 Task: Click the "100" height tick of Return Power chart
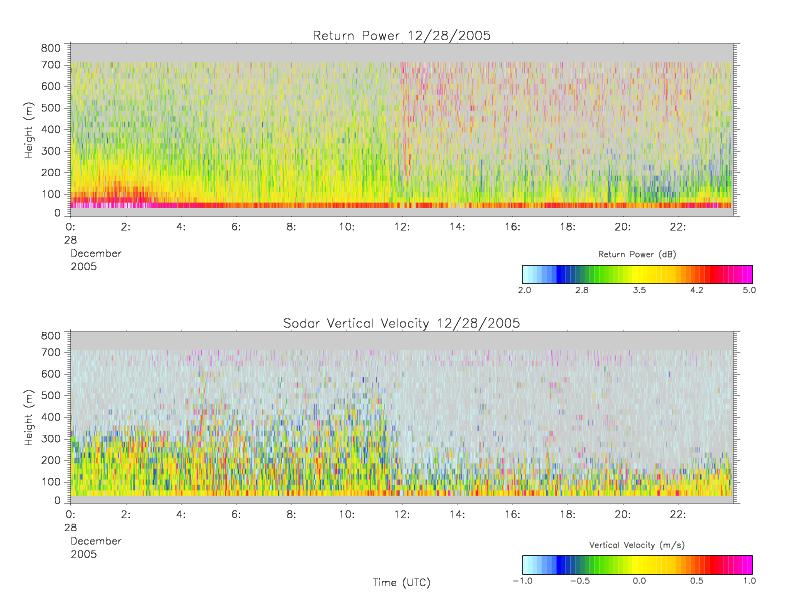pos(50,194)
